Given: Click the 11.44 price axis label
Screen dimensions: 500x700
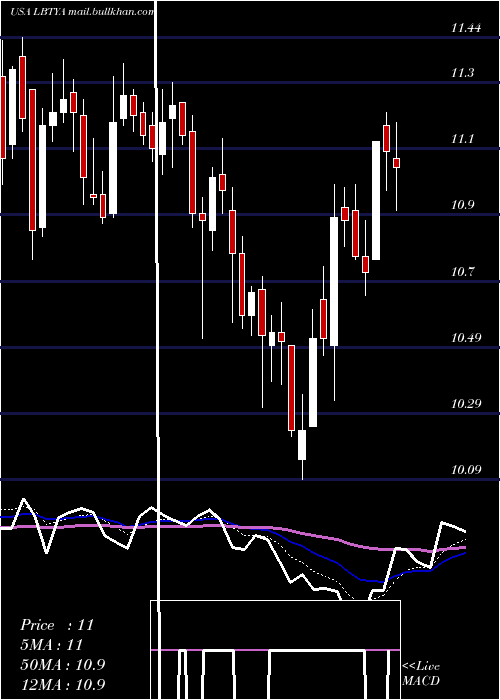Looking at the screenshot, I should pos(466,28).
